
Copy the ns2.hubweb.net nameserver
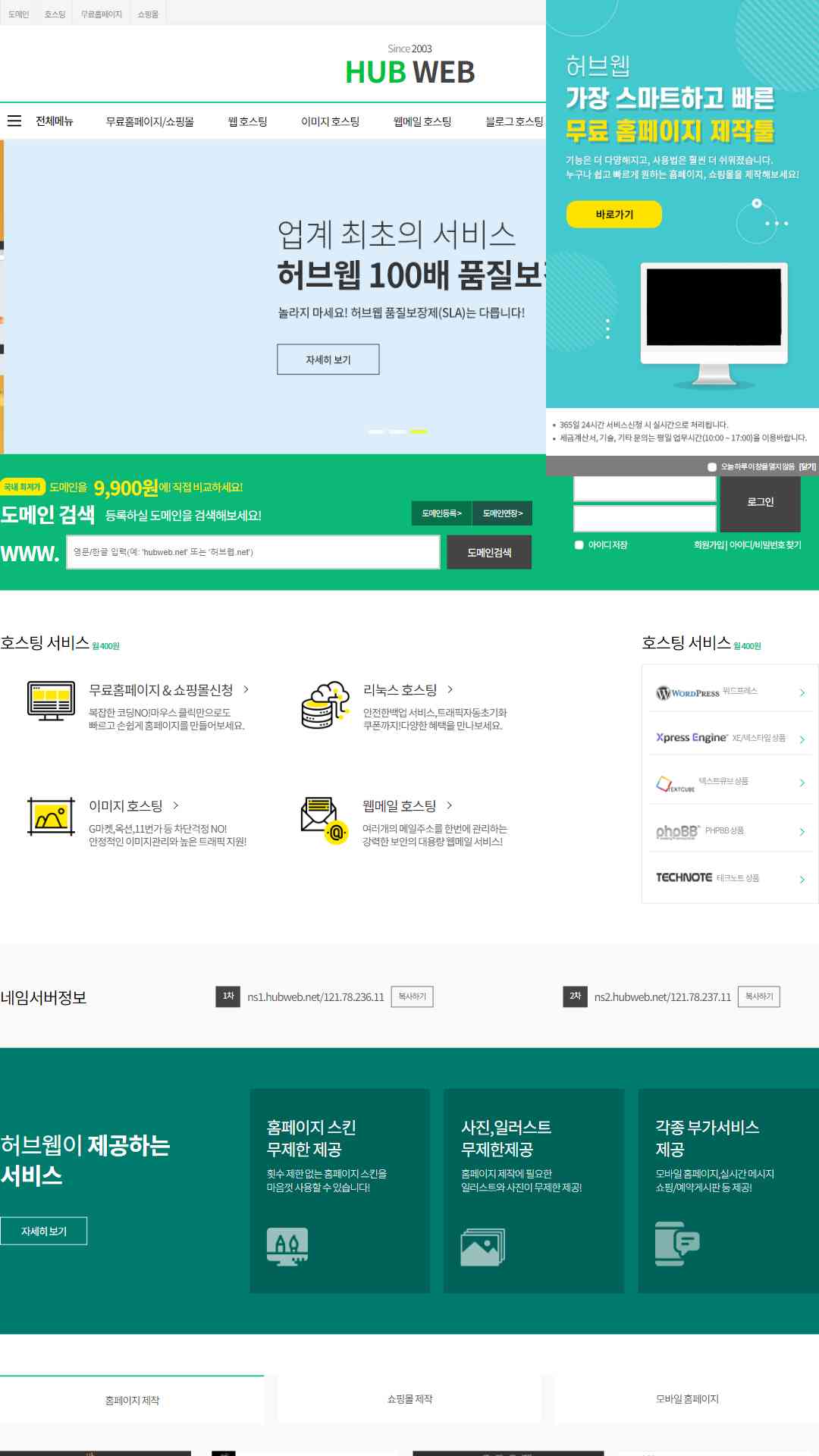(x=759, y=996)
